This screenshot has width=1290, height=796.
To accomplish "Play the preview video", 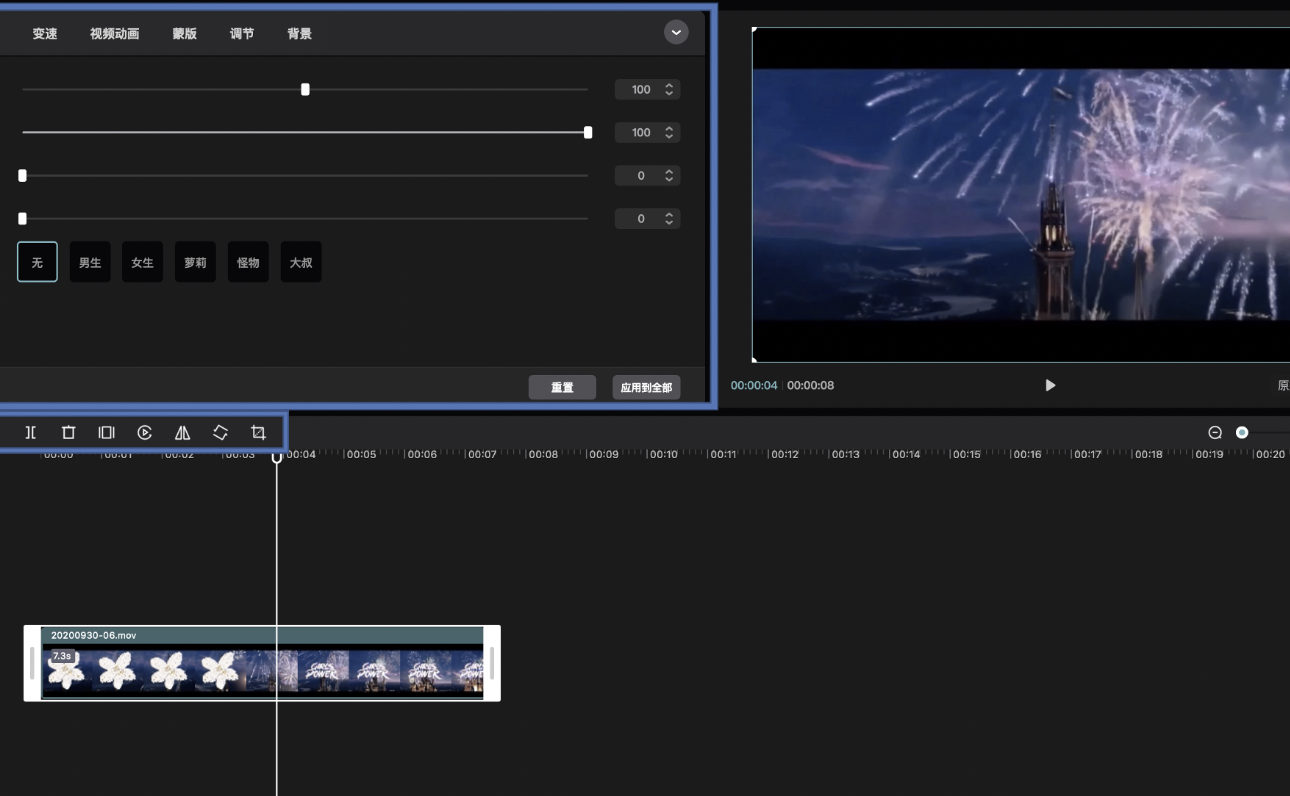I will tap(1050, 385).
